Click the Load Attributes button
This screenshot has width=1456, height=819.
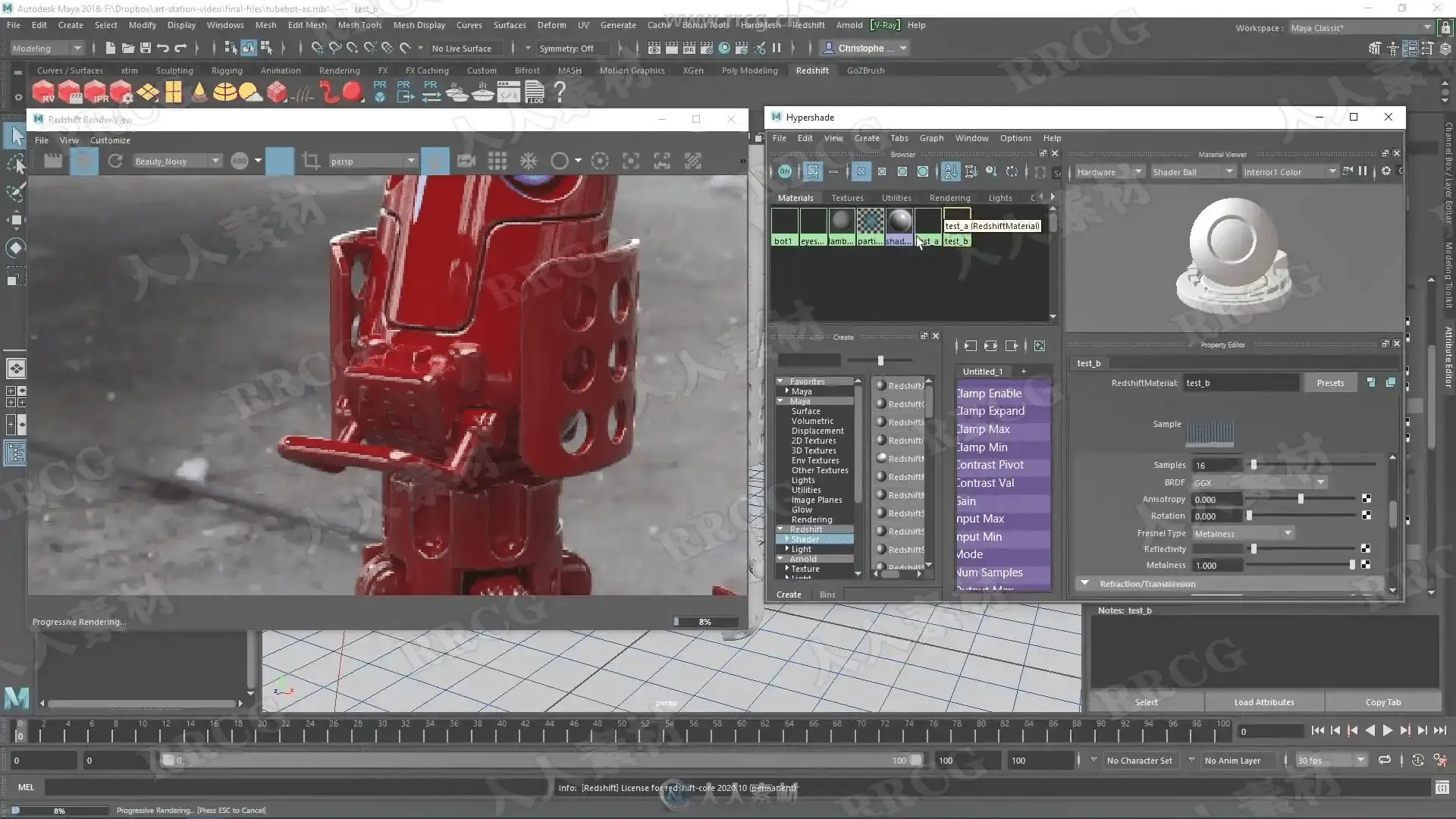click(1263, 702)
